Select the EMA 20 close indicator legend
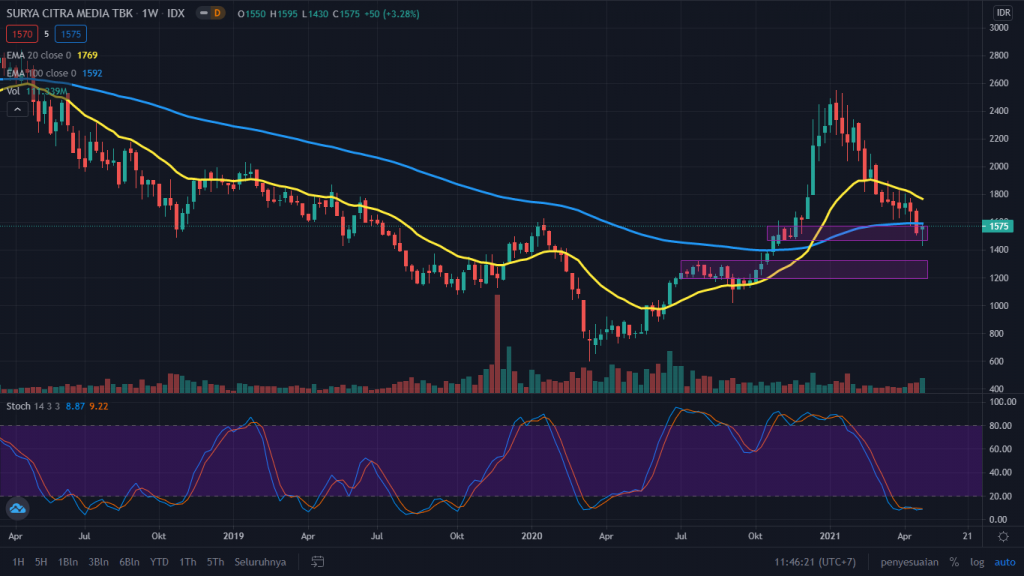Viewport: 1024px width, 576px height. (45, 55)
